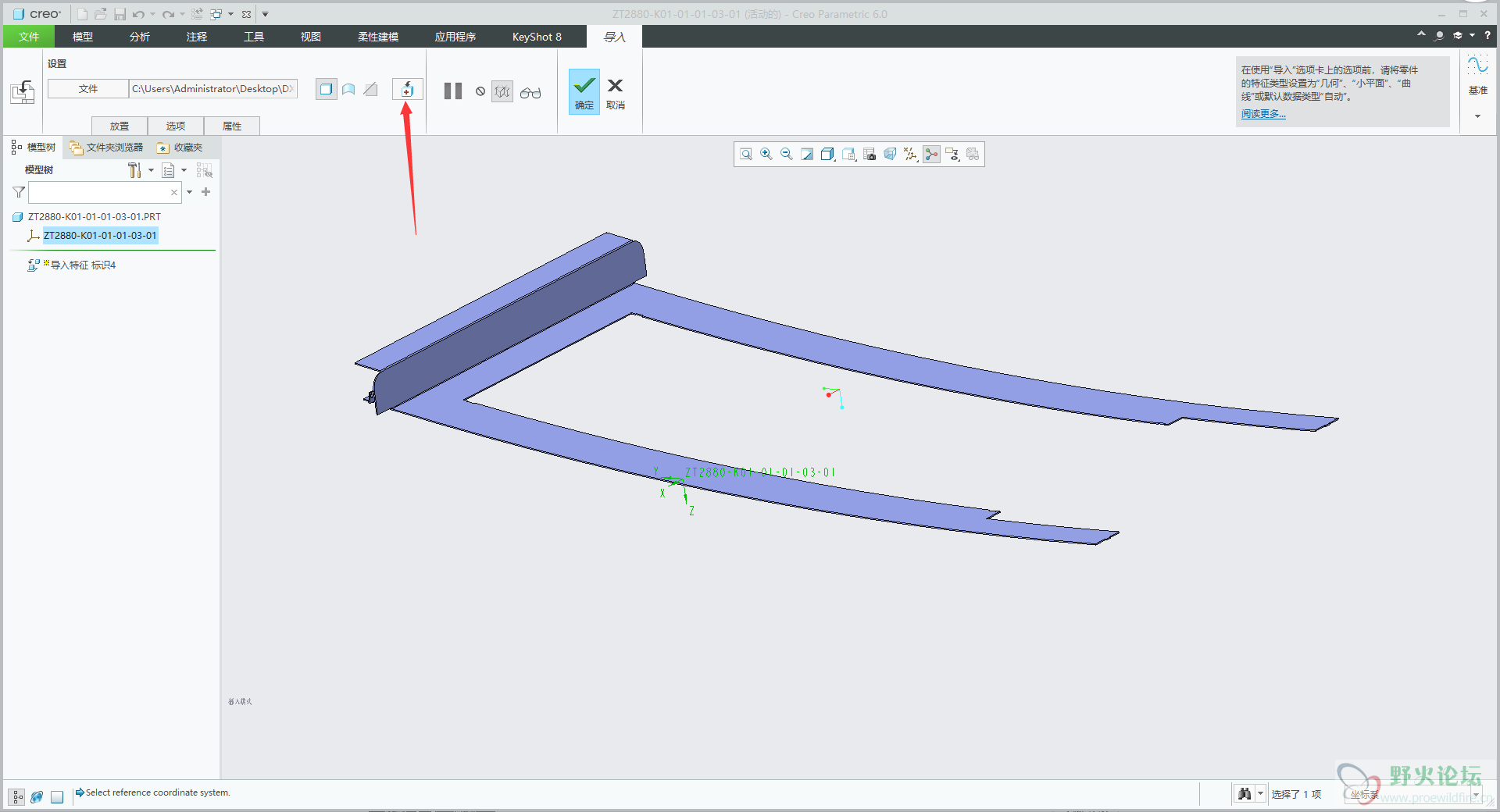
Task: Open the 视图 menu tab
Action: coord(310,37)
